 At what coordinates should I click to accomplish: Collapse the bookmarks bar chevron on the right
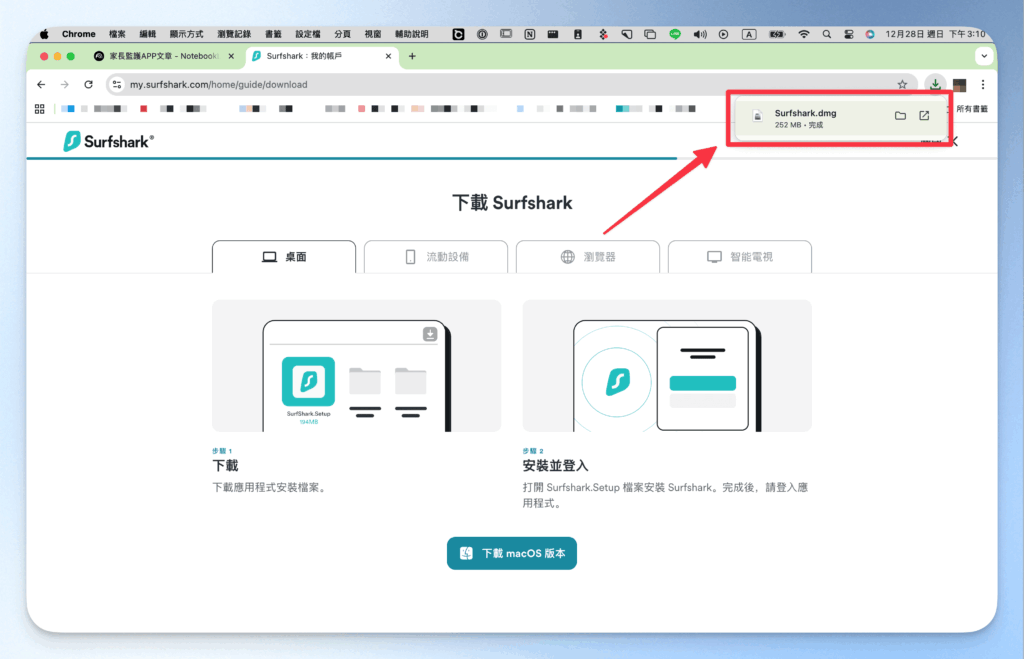947,109
